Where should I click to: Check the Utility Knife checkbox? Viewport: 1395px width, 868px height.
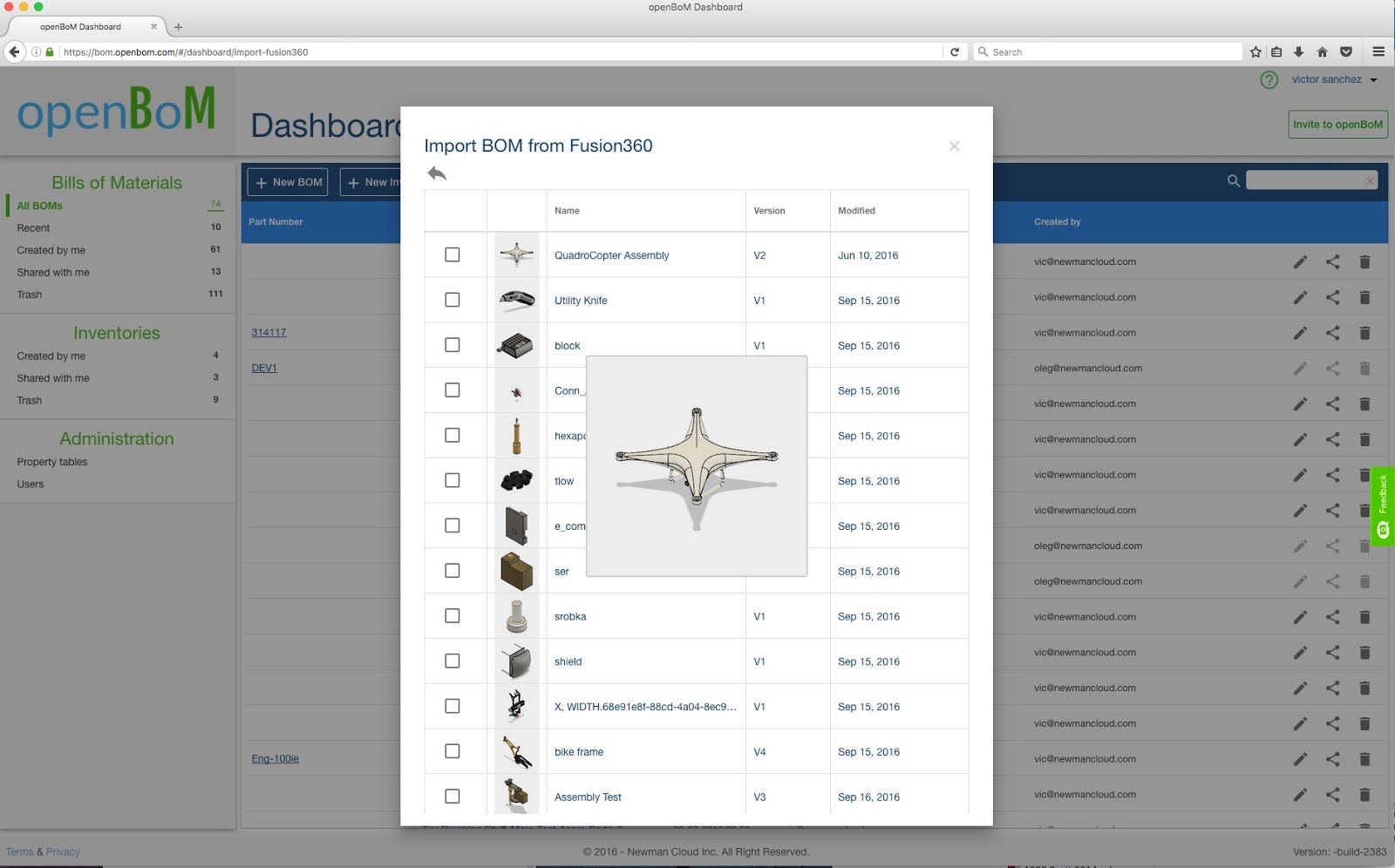[x=452, y=300]
